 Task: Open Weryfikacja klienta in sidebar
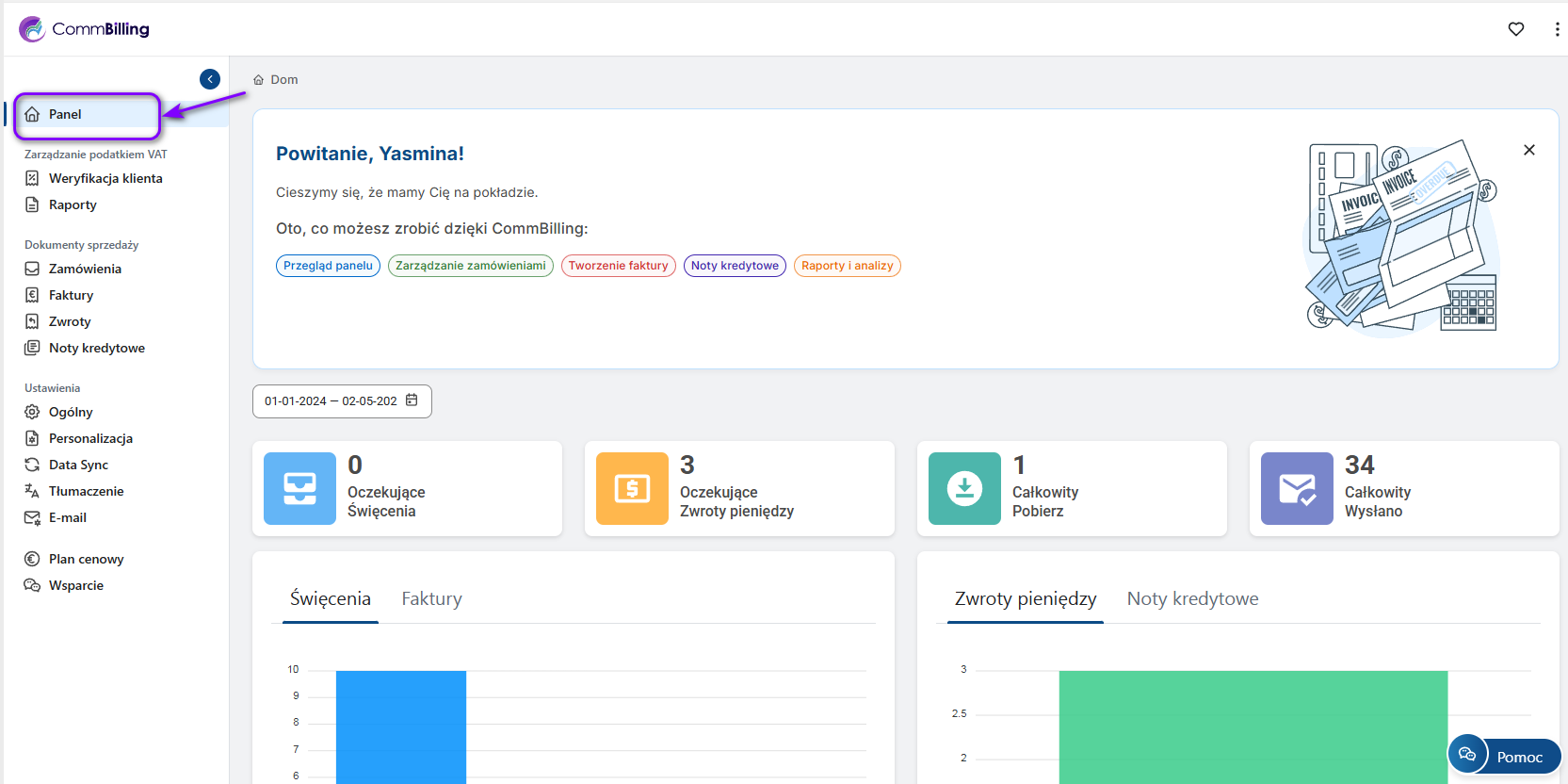105,178
